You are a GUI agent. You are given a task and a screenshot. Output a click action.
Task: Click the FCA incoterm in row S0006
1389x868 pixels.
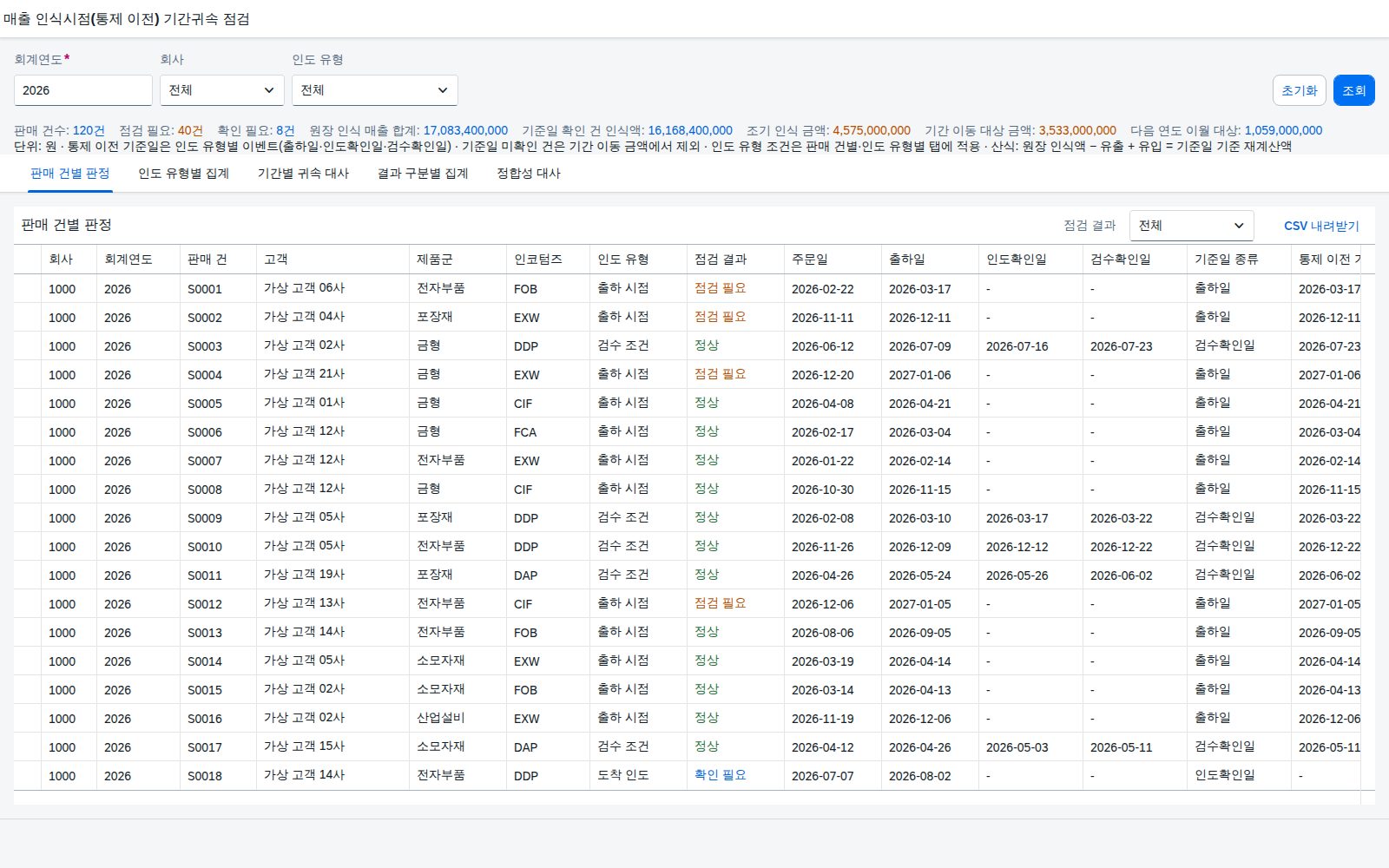point(525,432)
